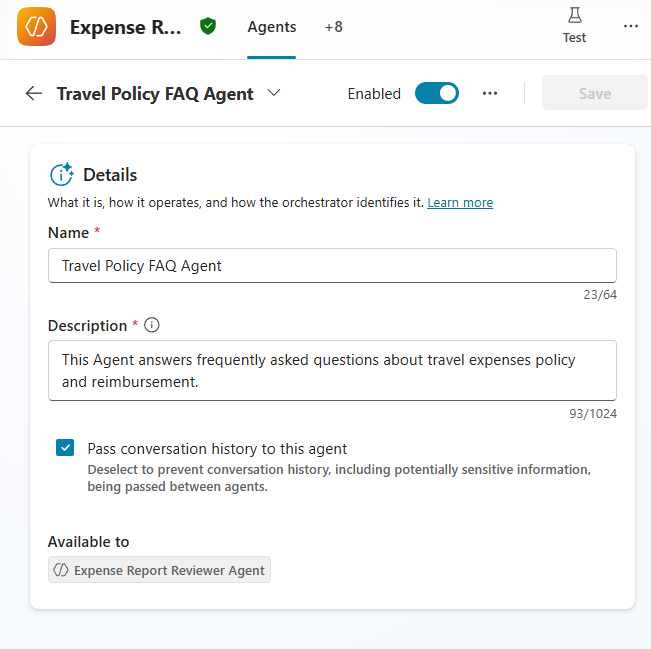The image size is (651, 649).
Task: Click the info icon next to Description
Action: click(x=152, y=325)
